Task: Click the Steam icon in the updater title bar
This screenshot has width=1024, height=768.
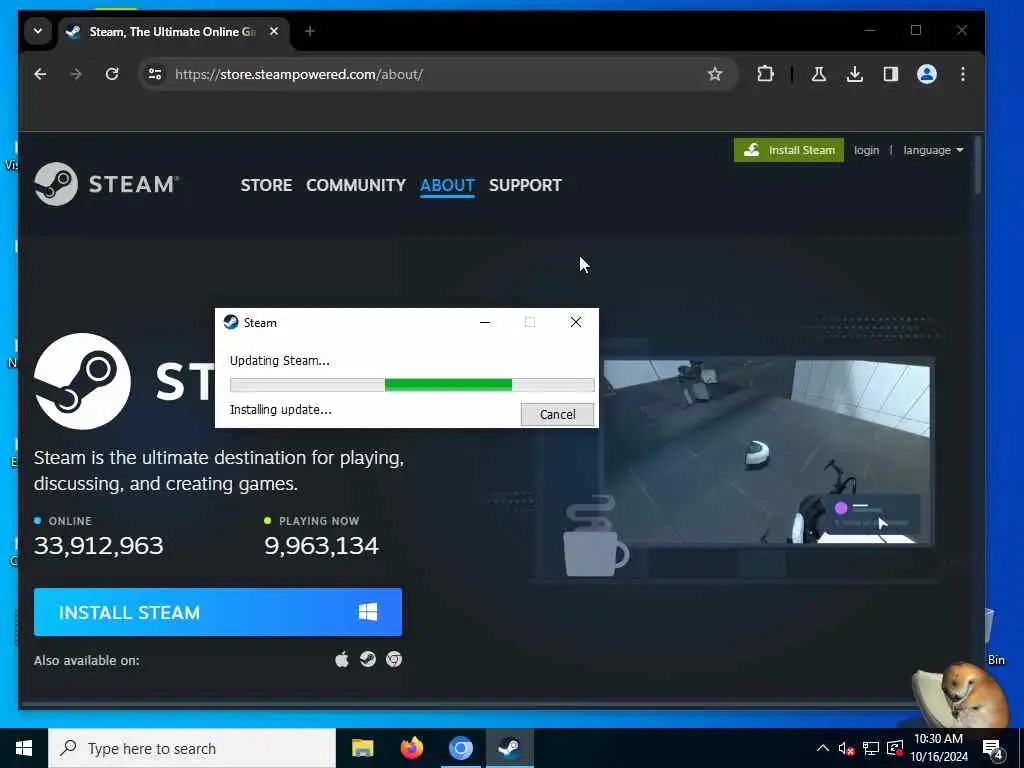Action: coord(231,323)
